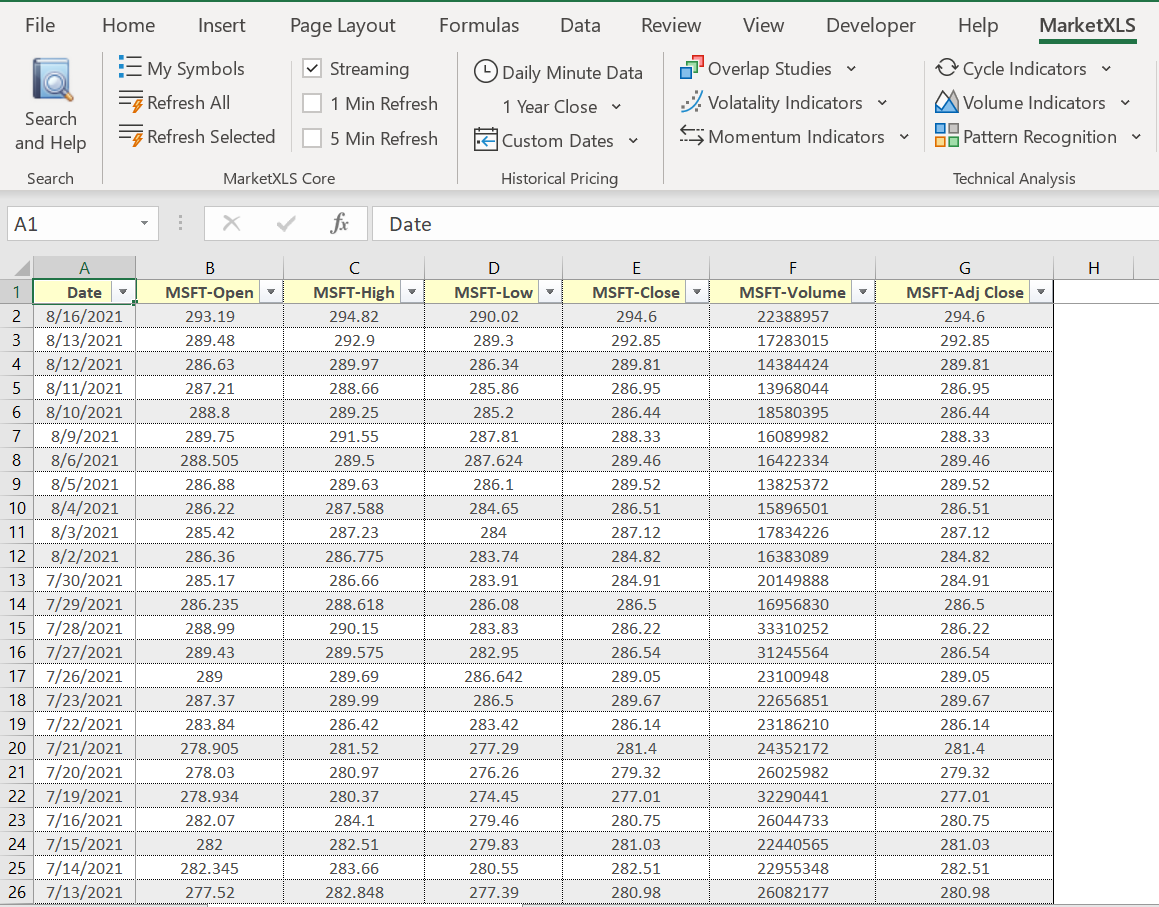Viewport: 1159px width, 907px height.
Task: Expand the Momentum Indicators dropdown arrow
Action: coord(905,137)
